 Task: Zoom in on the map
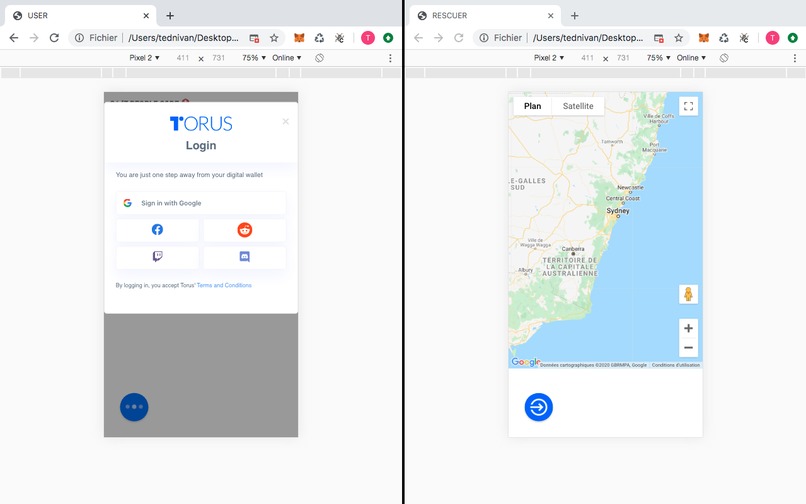pyautogui.click(x=688, y=328)
